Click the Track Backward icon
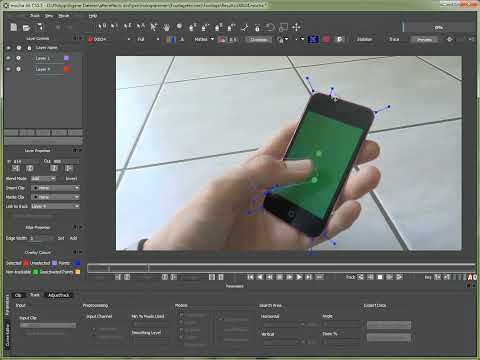The image size is (480, 360). [361, 277]
